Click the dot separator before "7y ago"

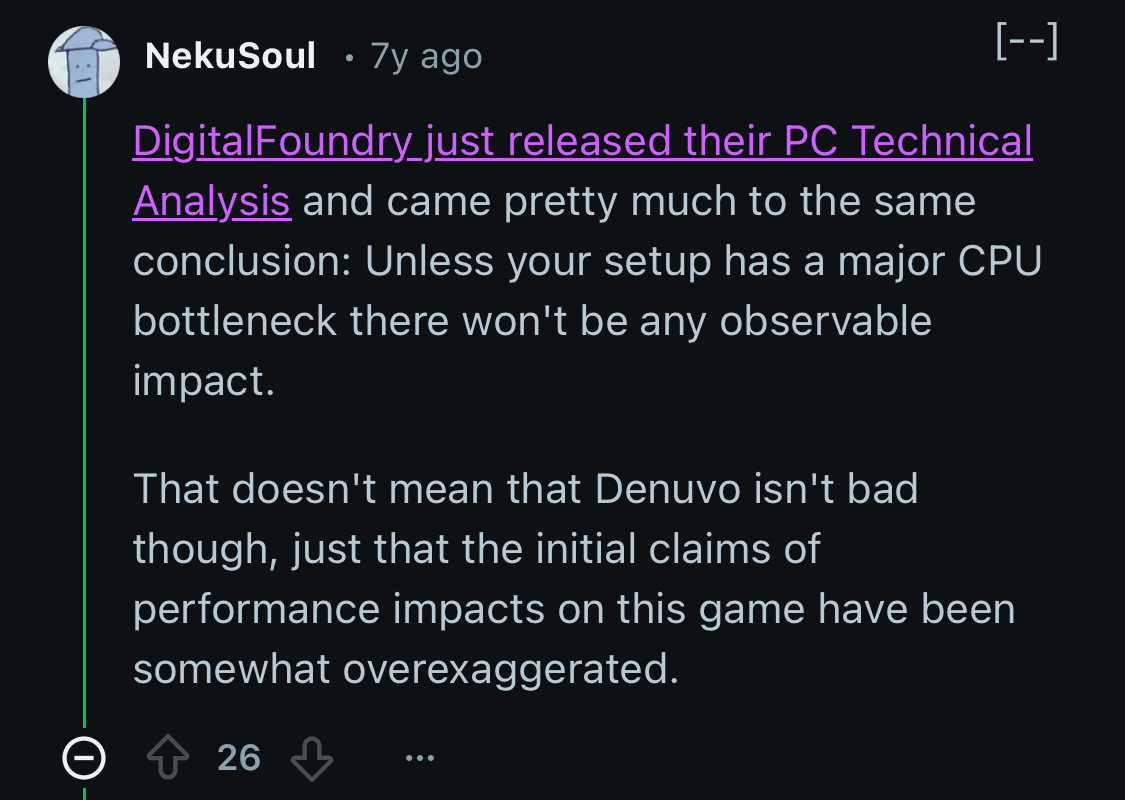click(x=348, y=58)
